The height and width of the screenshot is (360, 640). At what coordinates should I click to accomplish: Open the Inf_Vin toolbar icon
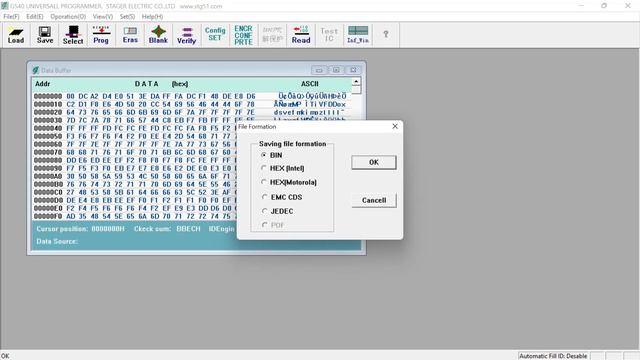pyautogui.click(x=358, y=35)
